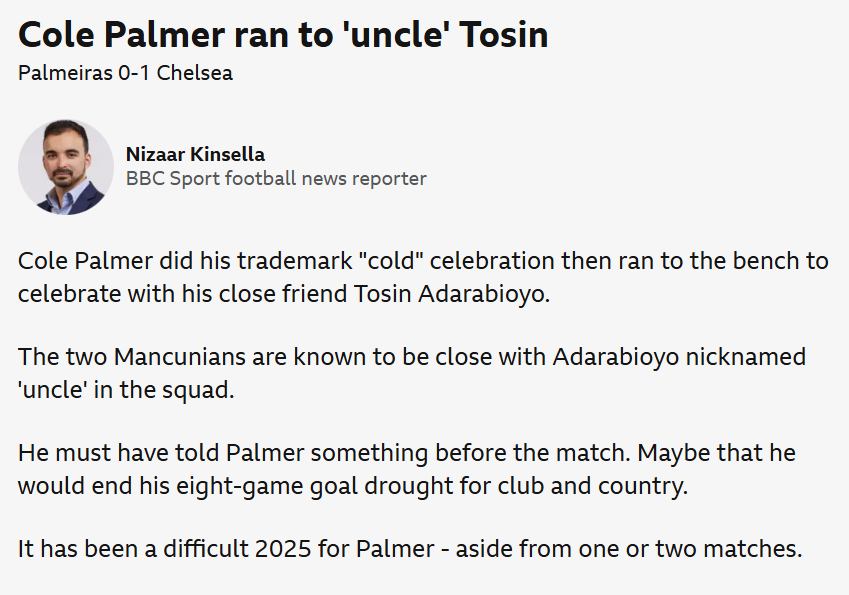
Task: Click 'BBC Sport football news reporter' text
Action: coord(276,179)
